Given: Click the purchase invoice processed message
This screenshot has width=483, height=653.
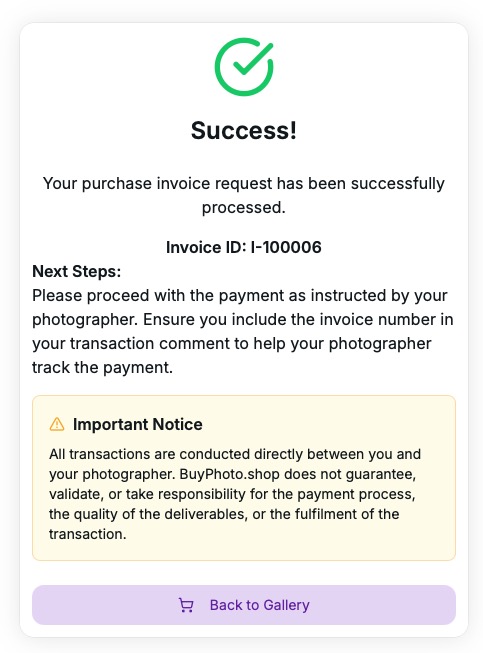Looking at the screenshot, I should coord(244,195).
